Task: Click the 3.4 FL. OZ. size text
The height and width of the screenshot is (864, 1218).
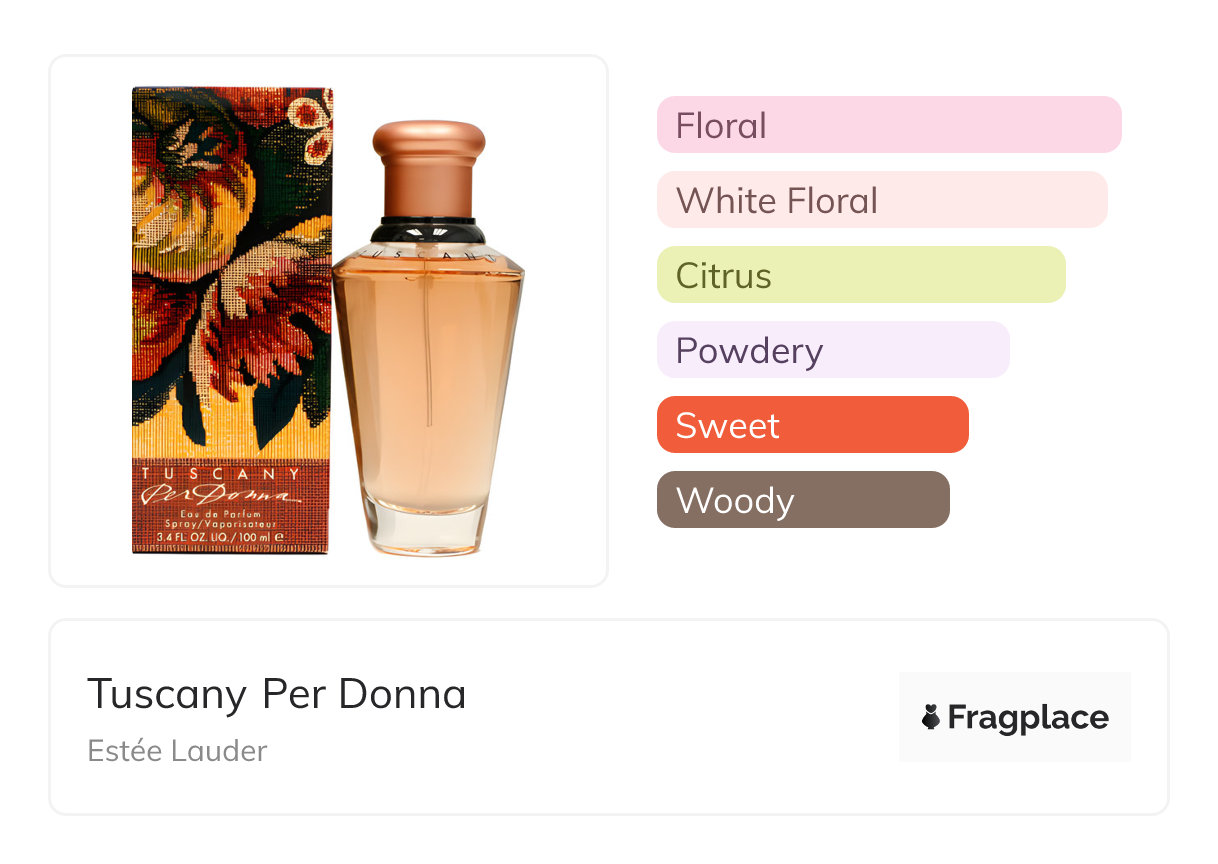Action: (190, 538)
